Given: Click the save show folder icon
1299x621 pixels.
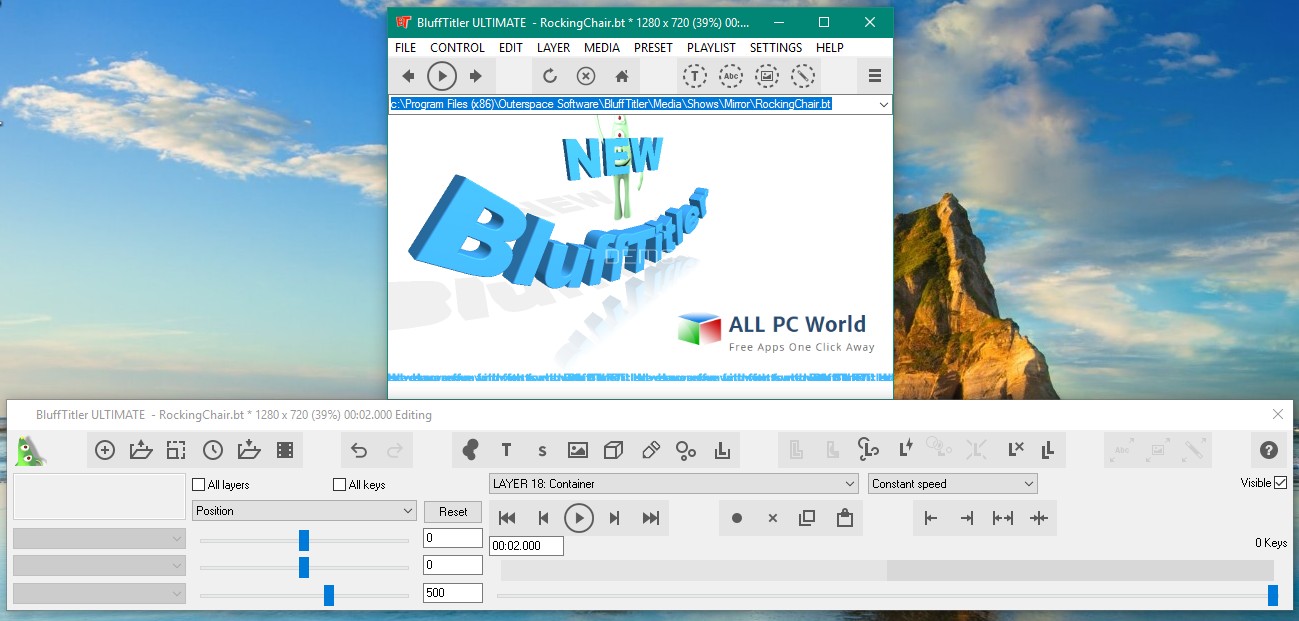Looking at the screenshot, I should 249,450.
